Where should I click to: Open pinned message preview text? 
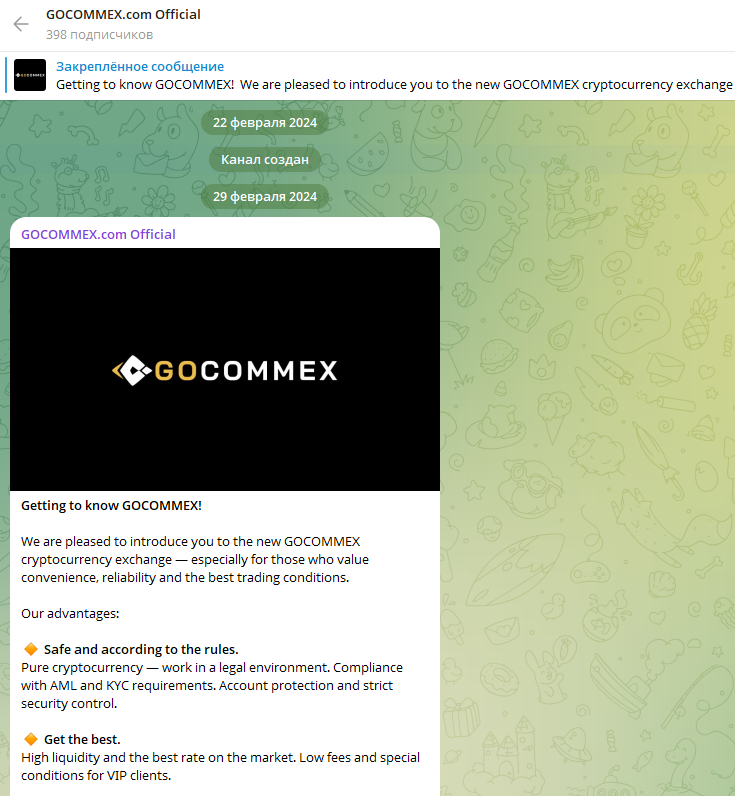394,84
